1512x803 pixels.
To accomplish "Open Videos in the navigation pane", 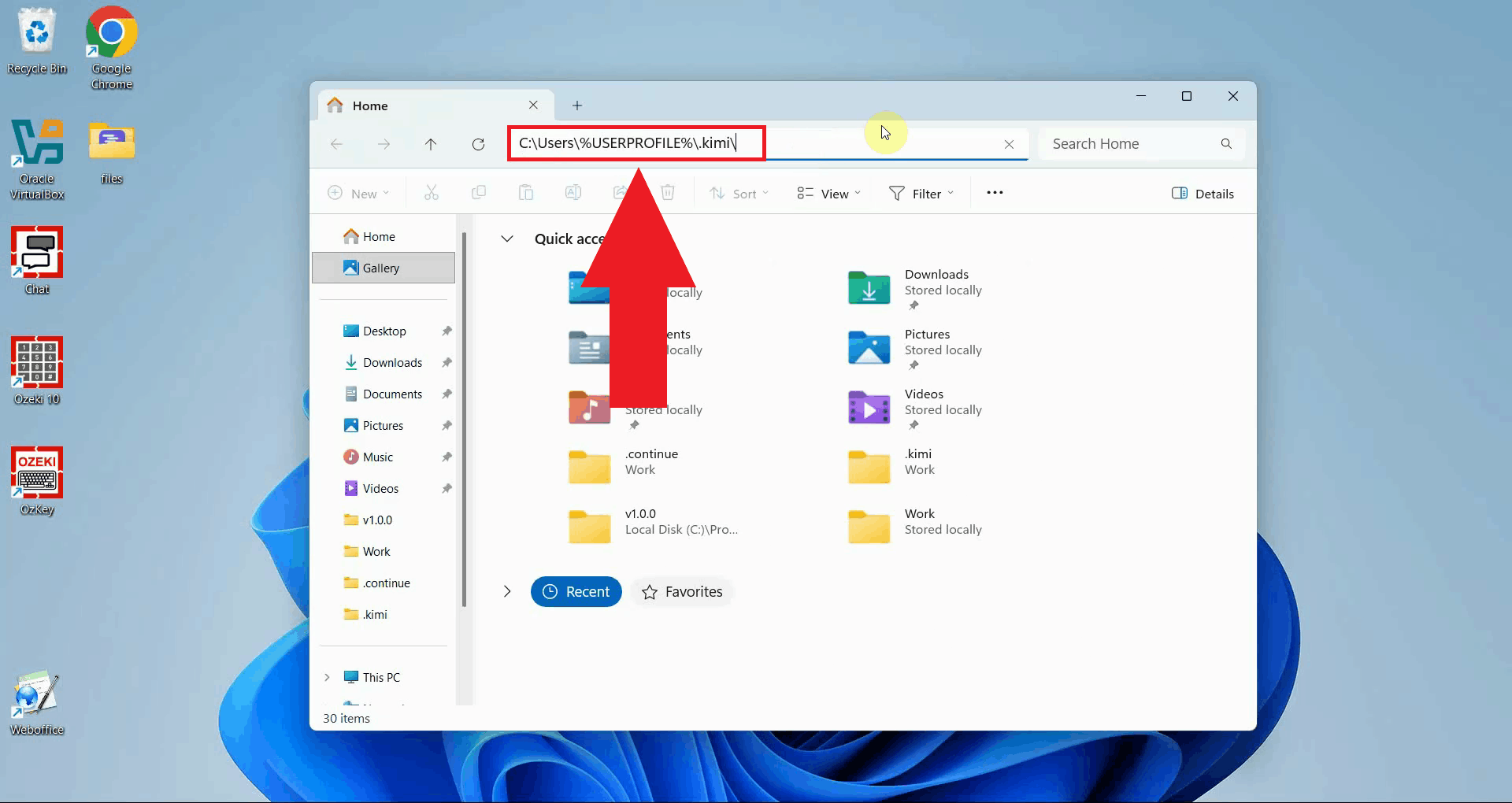I will pyautogui.click(x=384, y=488).
